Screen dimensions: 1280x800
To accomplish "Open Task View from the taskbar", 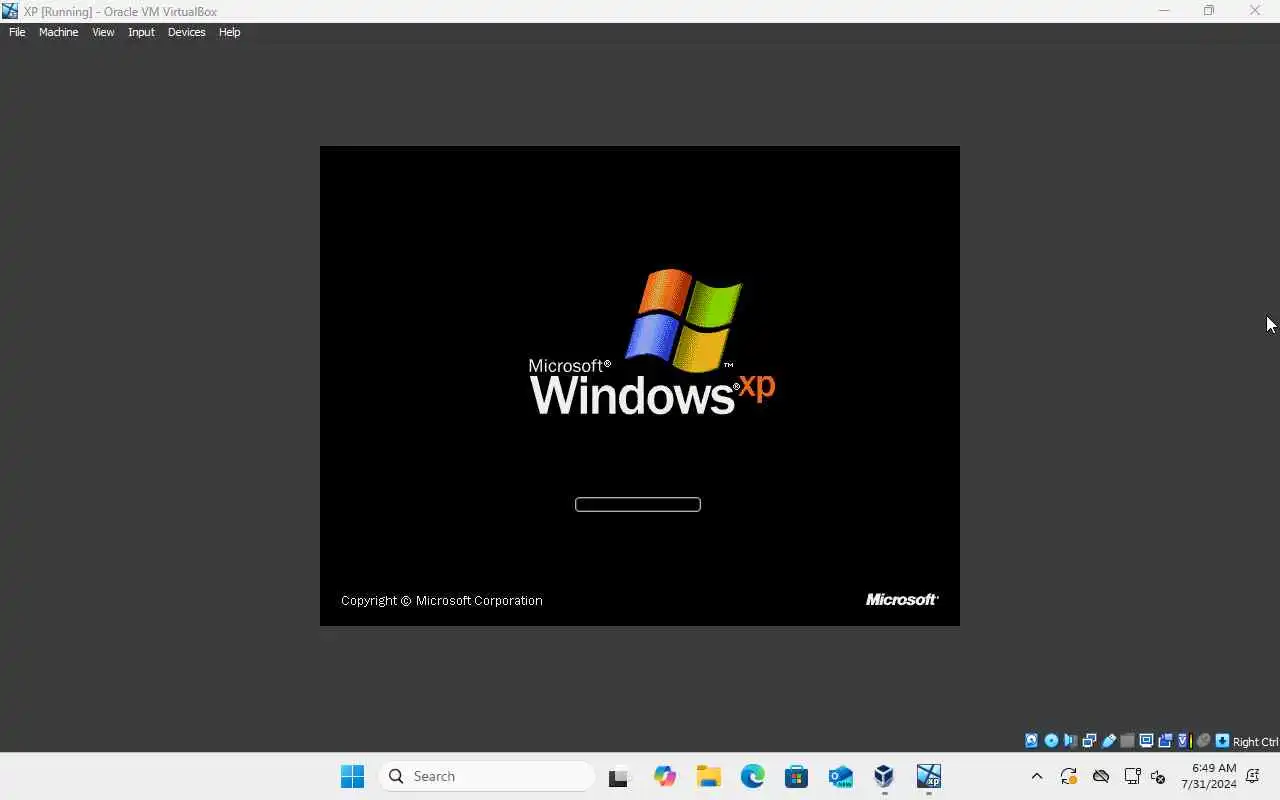I will (620, 776).
